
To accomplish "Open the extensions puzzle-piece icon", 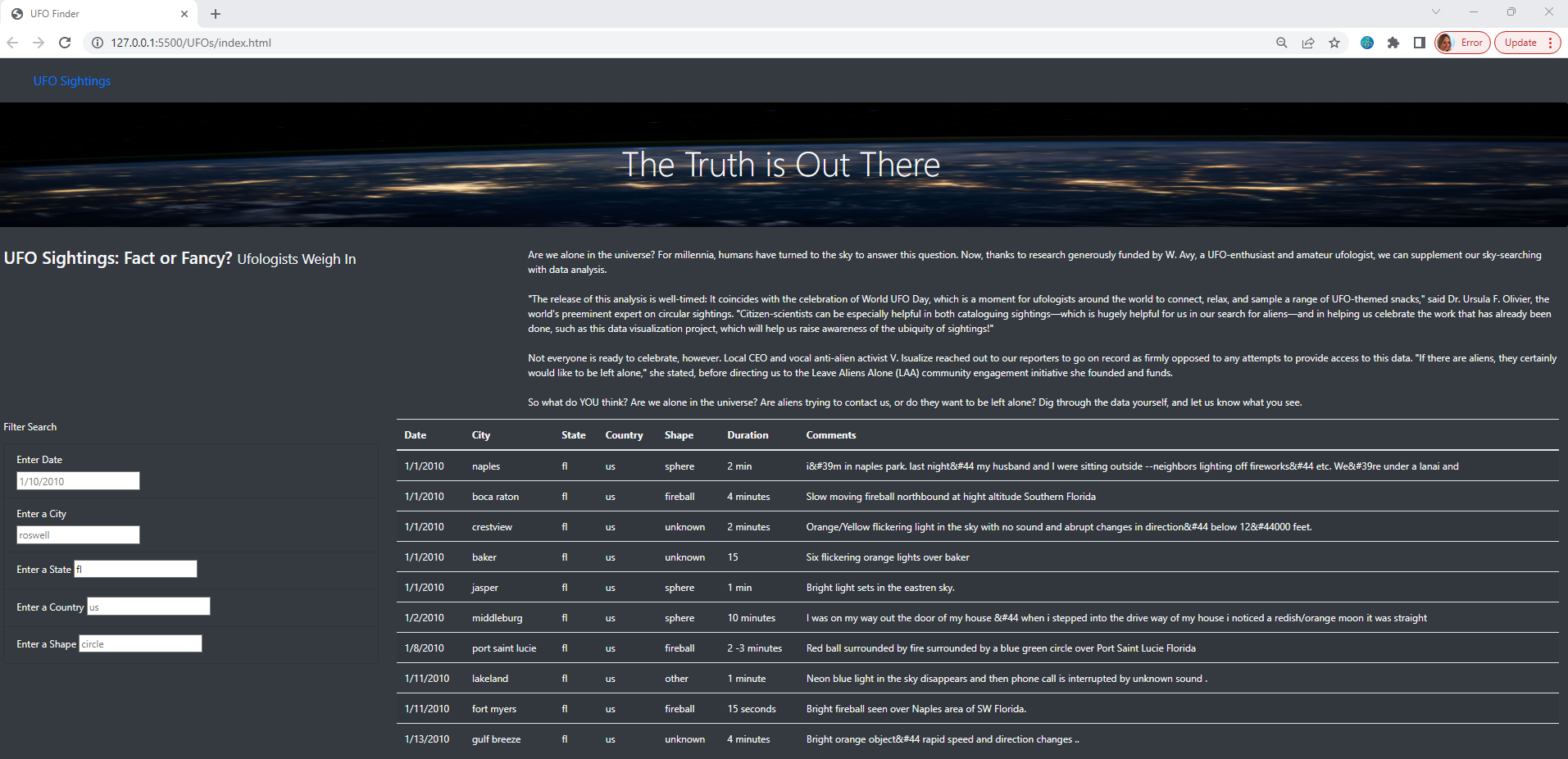I will click(x=1393, y=43).
